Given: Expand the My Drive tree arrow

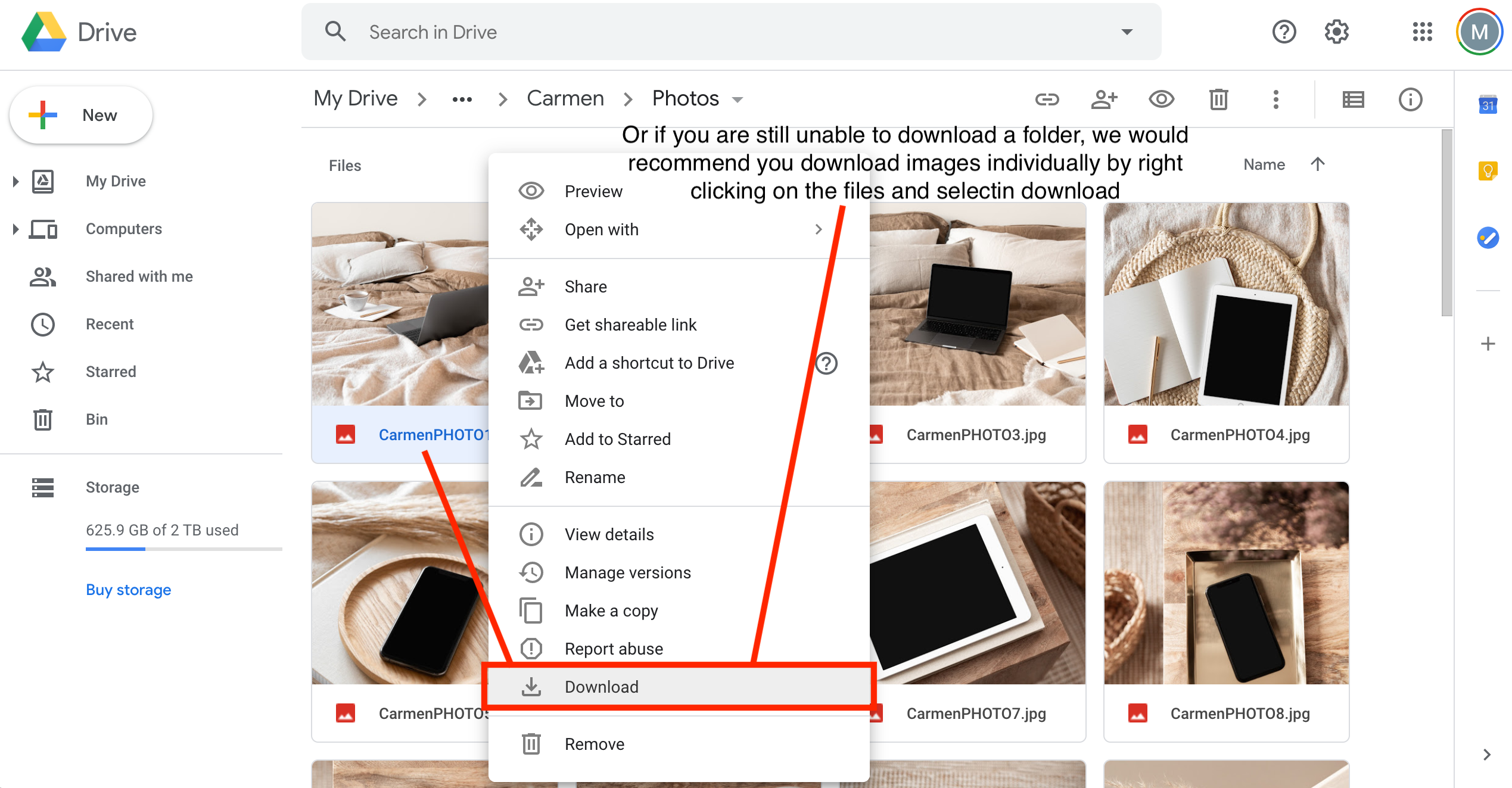Looking at the screenshot, I should click(15, 181).
